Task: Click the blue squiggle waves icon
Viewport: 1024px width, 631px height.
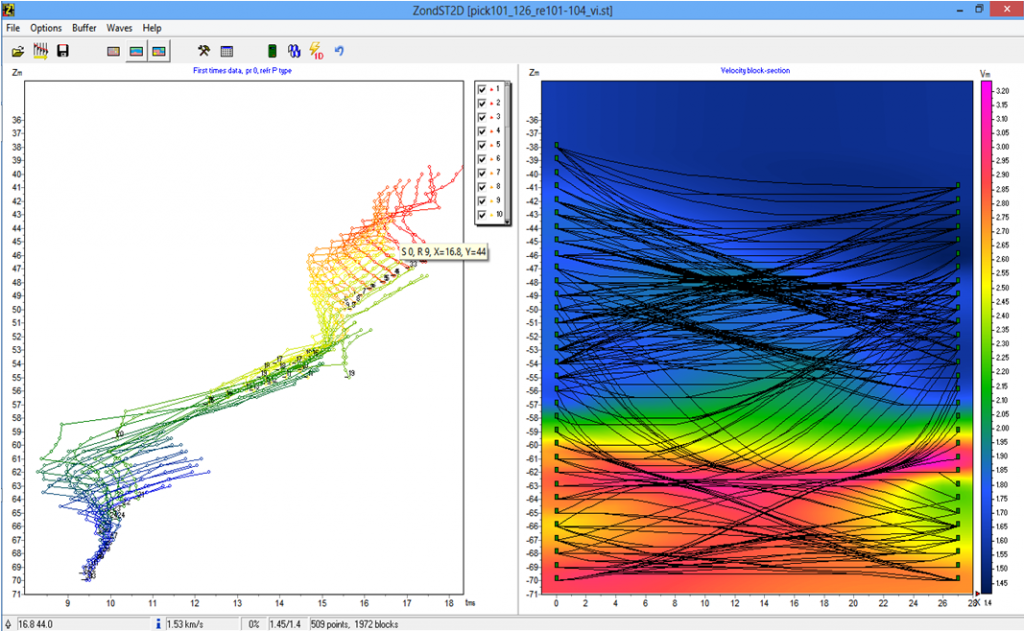Action: (x=294, y=51)
